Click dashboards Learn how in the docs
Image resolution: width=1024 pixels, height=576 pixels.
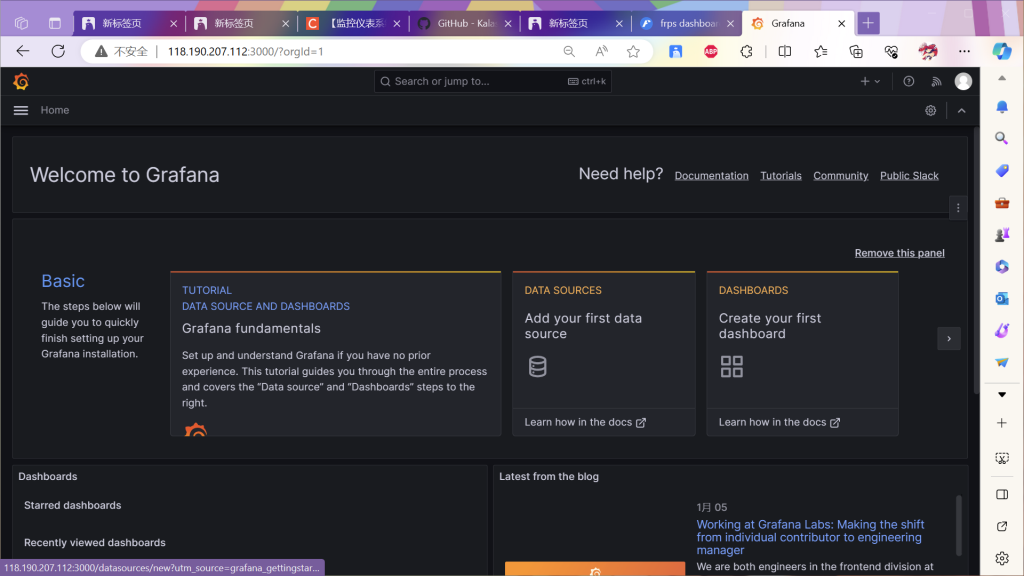(x=779, y=423)
